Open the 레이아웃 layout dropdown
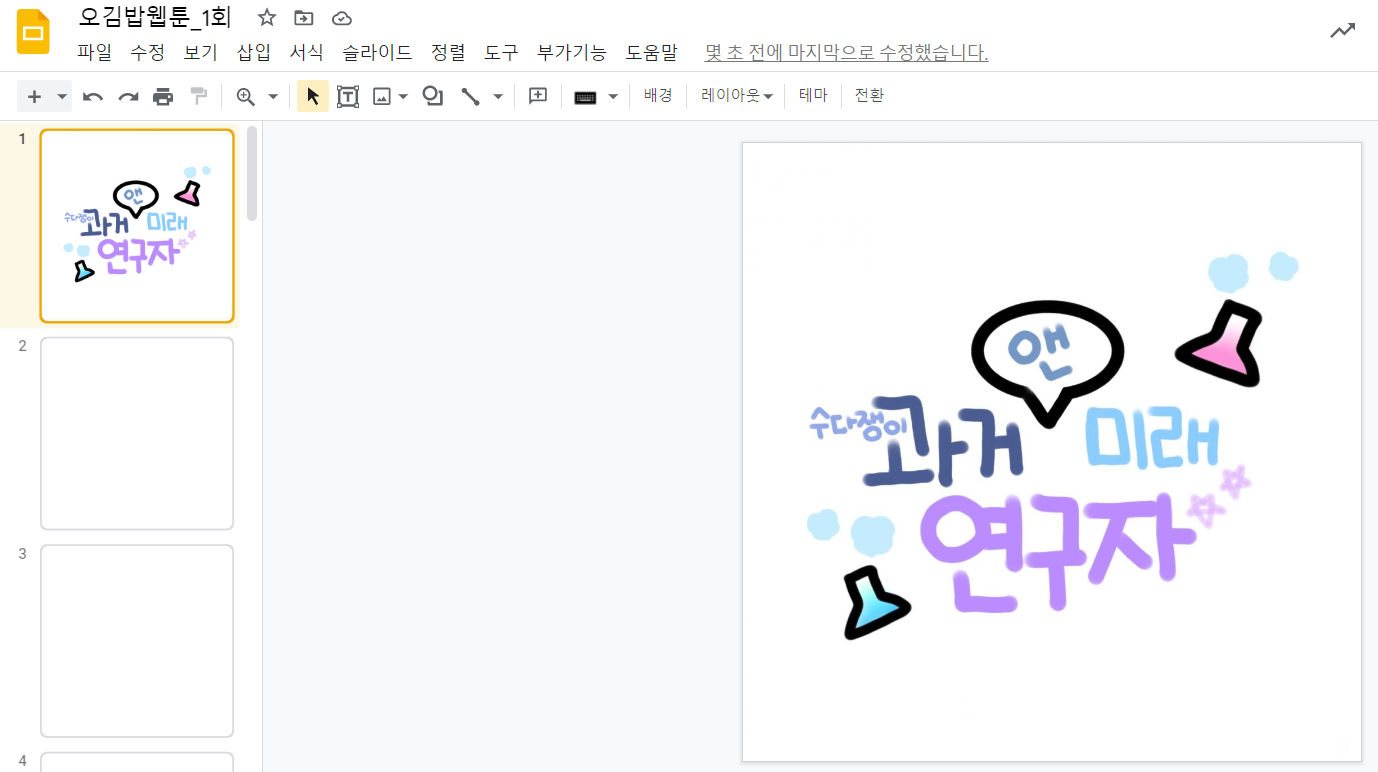Screen dimensions: 1378x772 (x=738, y=96)
